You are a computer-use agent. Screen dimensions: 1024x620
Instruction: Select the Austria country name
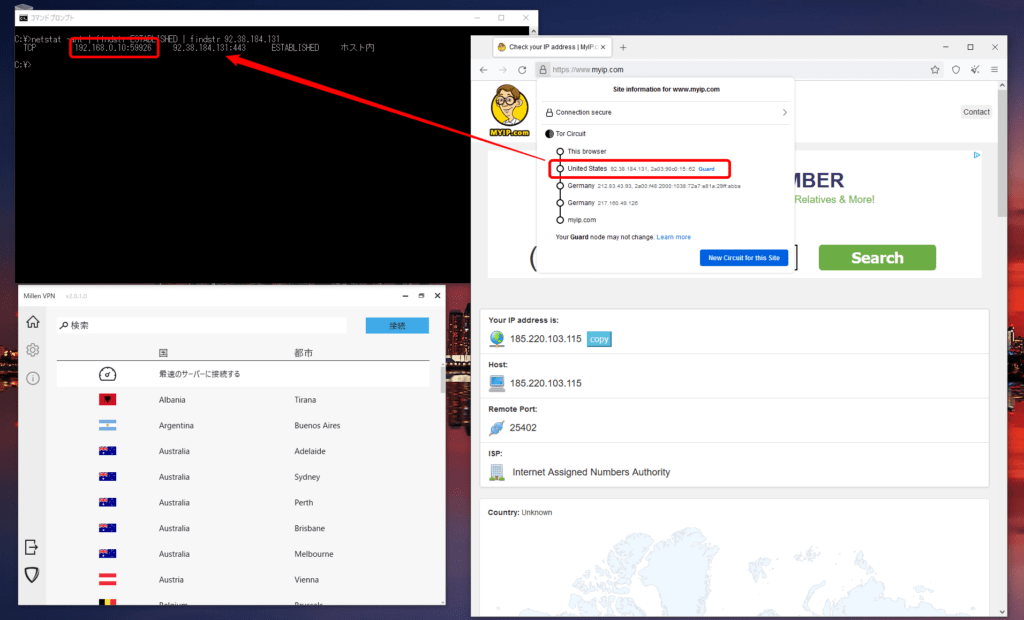point(171,579)
